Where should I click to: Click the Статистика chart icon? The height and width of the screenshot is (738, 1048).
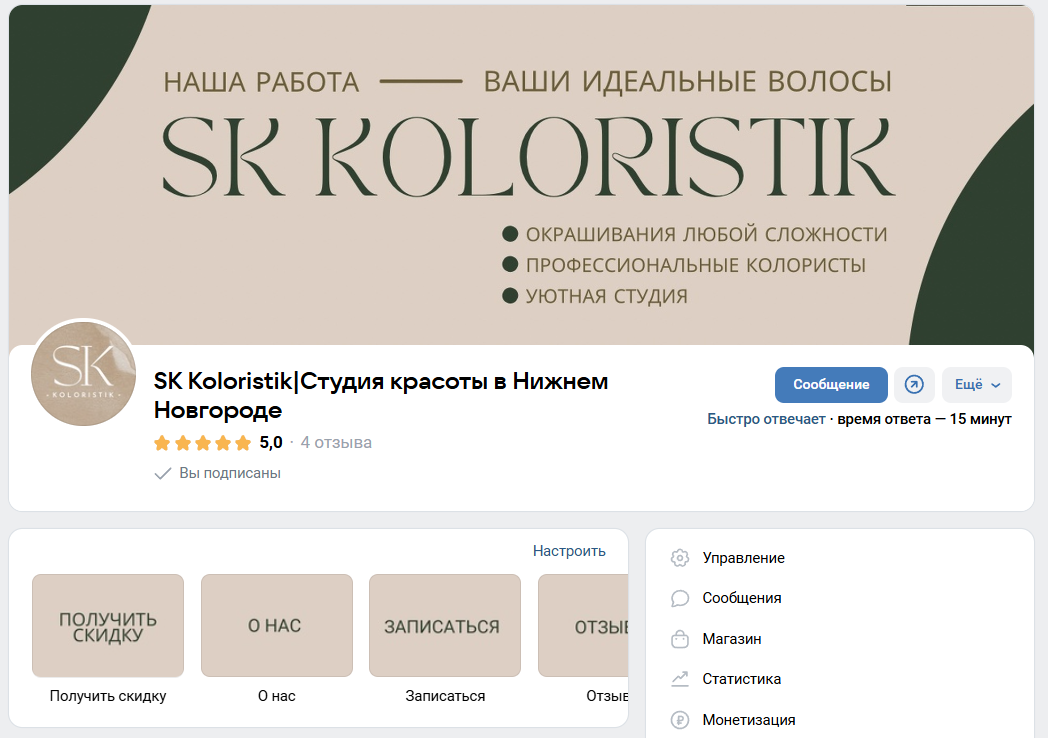point(680,679)
